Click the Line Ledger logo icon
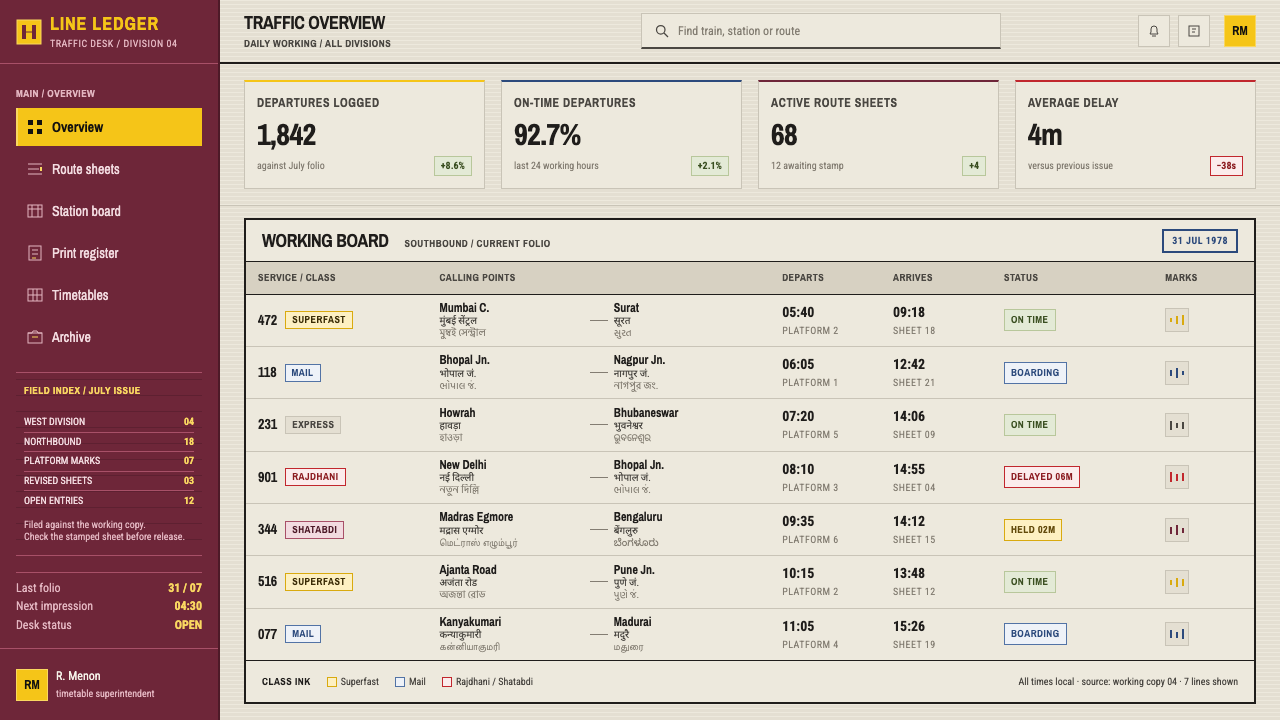The image size is (1280, 720). click(29, 32)
